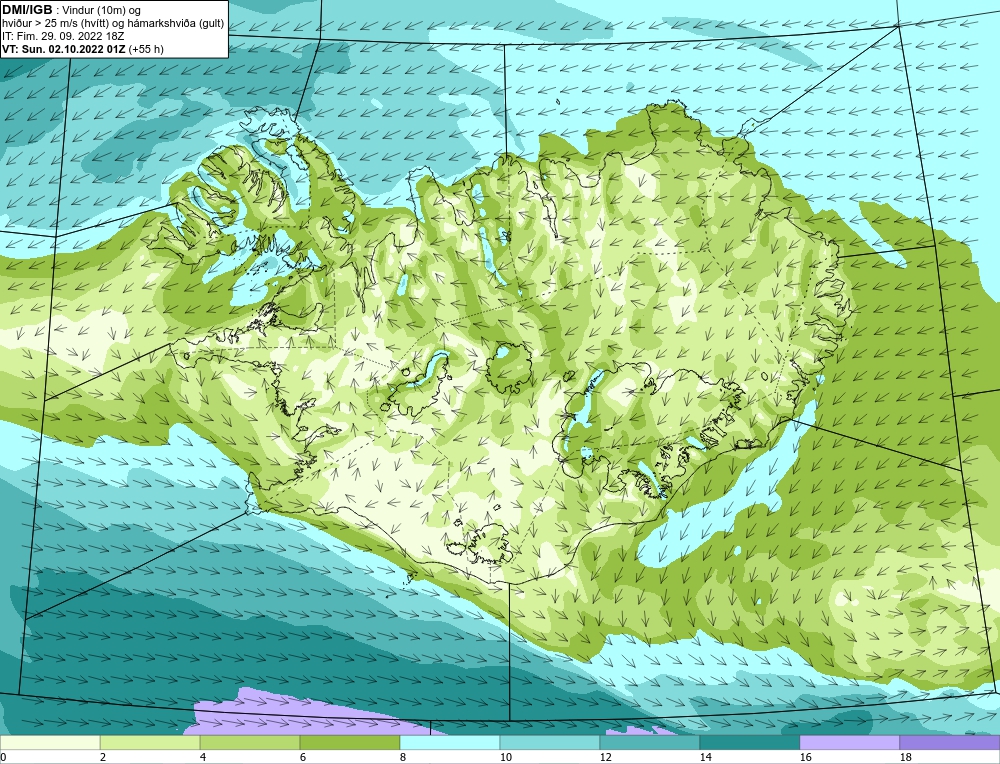
Task: Click the legend value '0'
Action: (3, 757)
